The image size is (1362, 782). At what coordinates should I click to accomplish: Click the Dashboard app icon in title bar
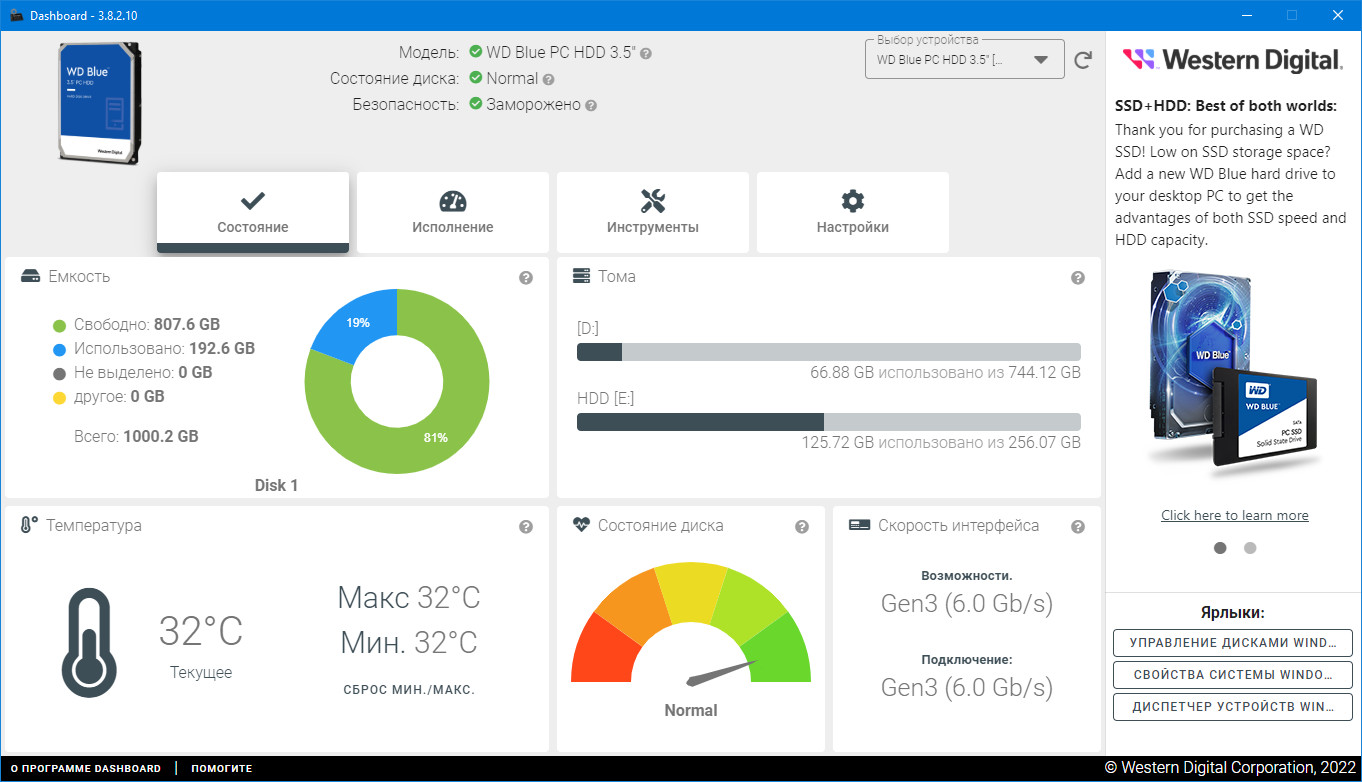coord(15,16)
